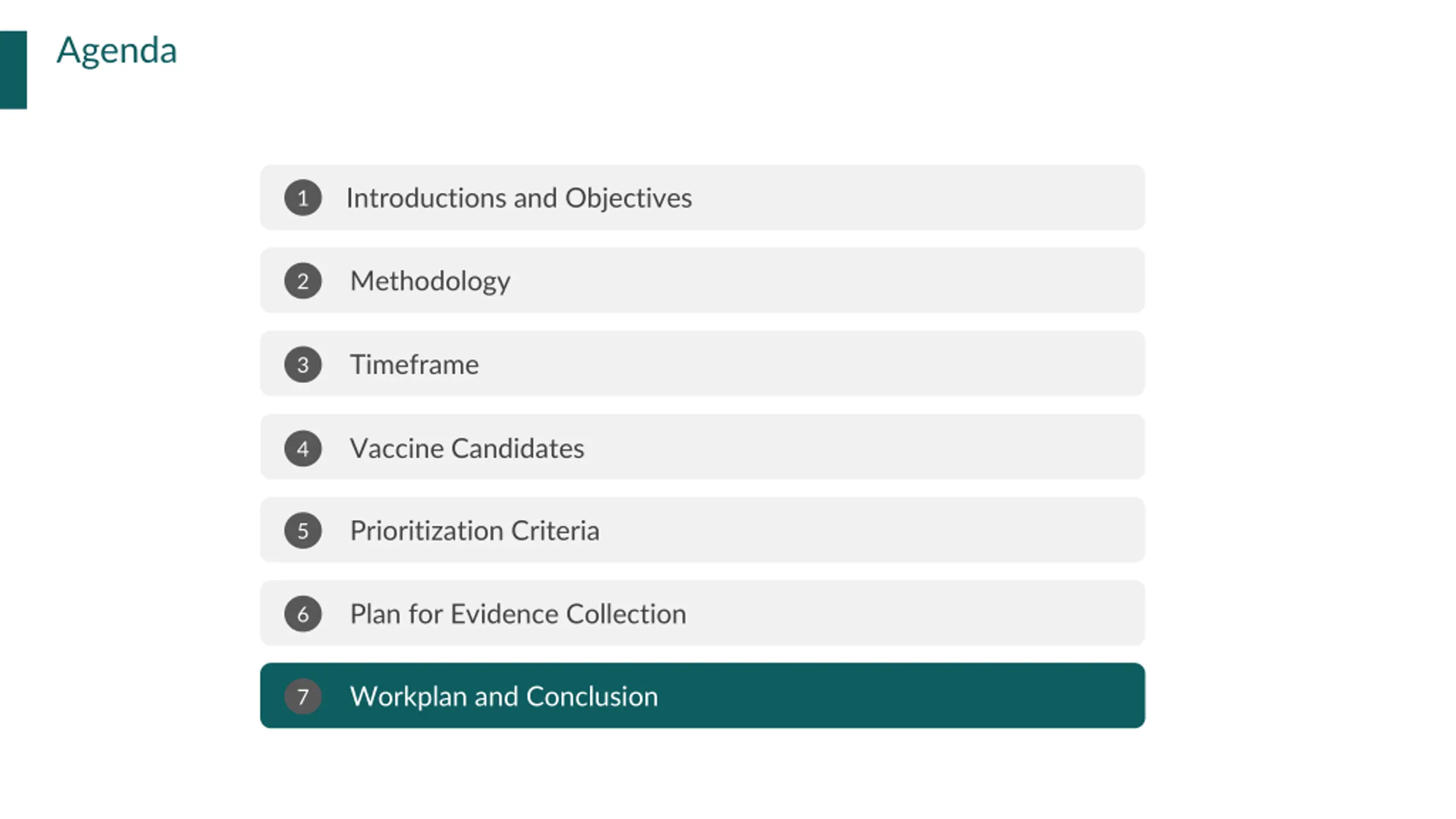Click the number 3 circle badge

pos(303,365)
